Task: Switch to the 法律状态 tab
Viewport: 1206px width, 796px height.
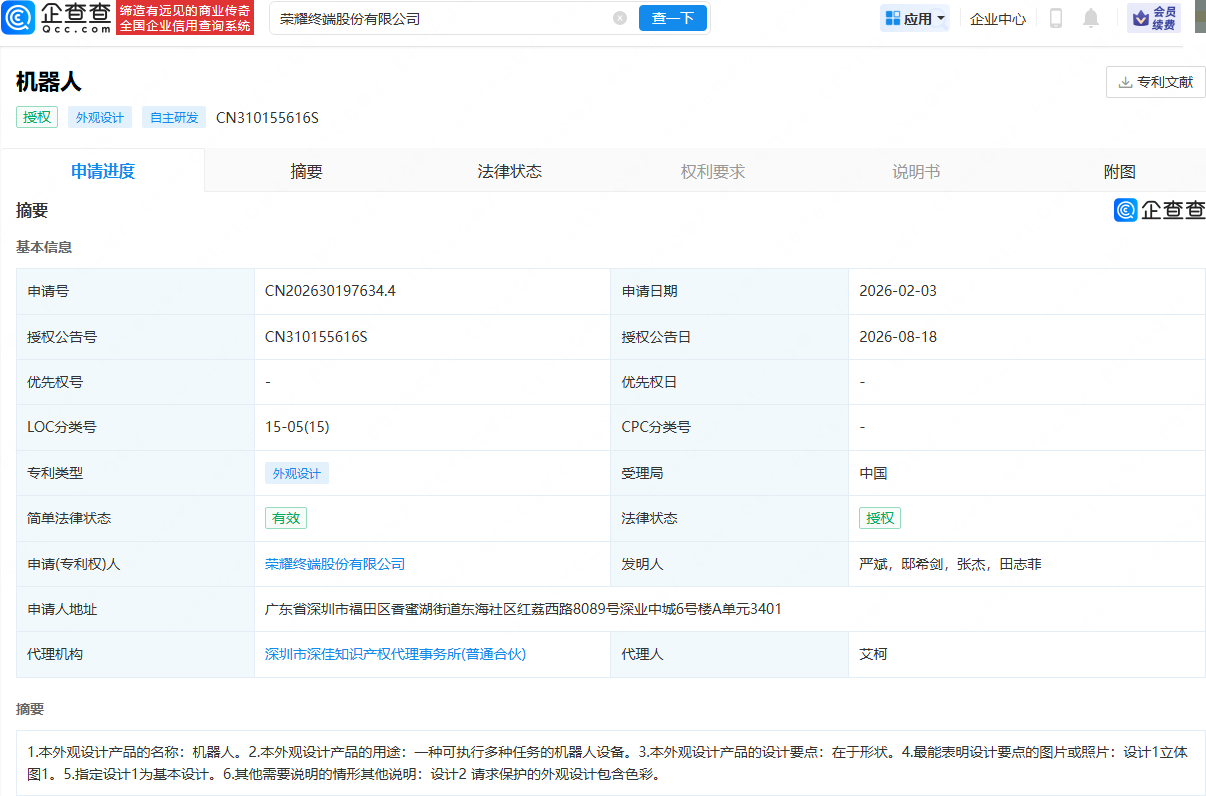Action: tap(510, 171)
